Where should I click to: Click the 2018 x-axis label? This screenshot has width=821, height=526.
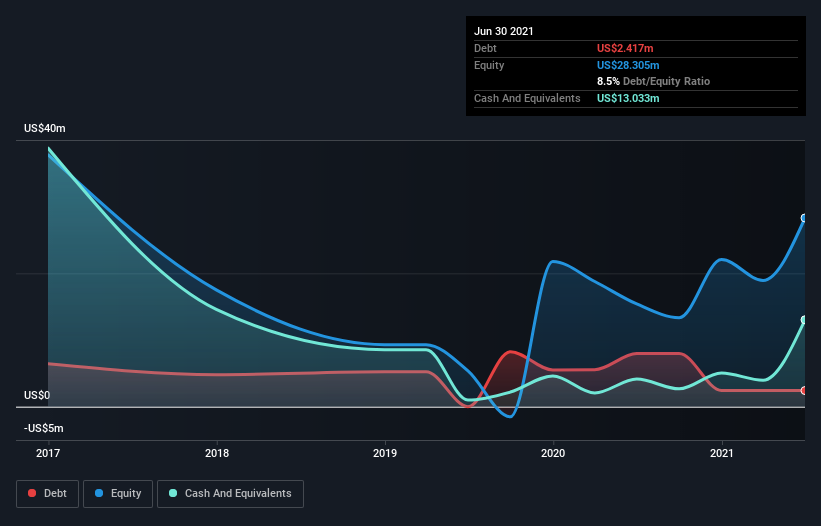217,453
